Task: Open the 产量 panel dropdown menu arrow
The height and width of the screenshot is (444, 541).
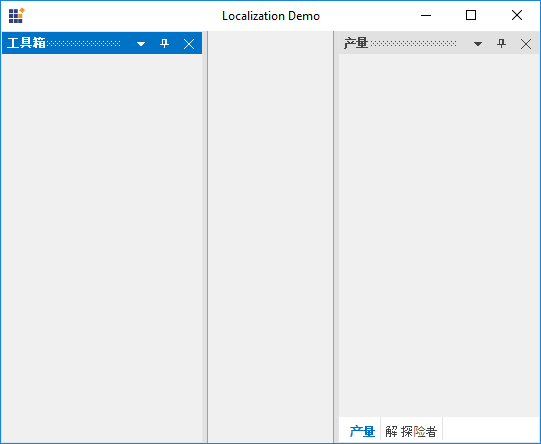Action: [478, 44]
